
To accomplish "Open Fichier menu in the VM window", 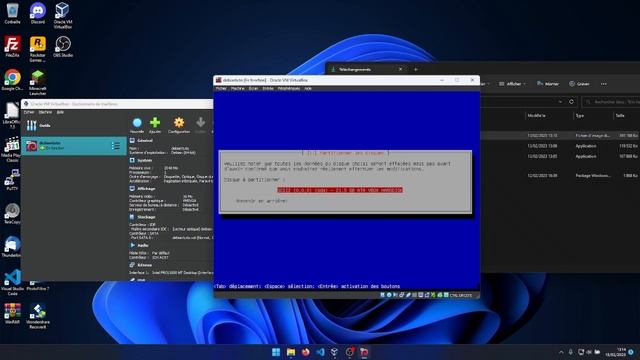I will 221,88.
